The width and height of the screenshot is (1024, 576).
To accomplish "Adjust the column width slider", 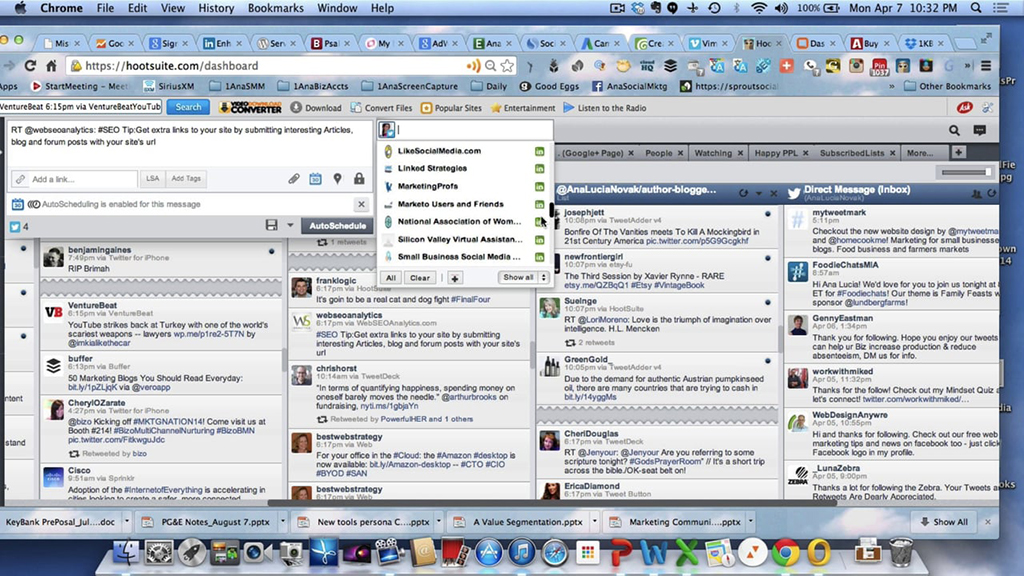I will 965,172.
